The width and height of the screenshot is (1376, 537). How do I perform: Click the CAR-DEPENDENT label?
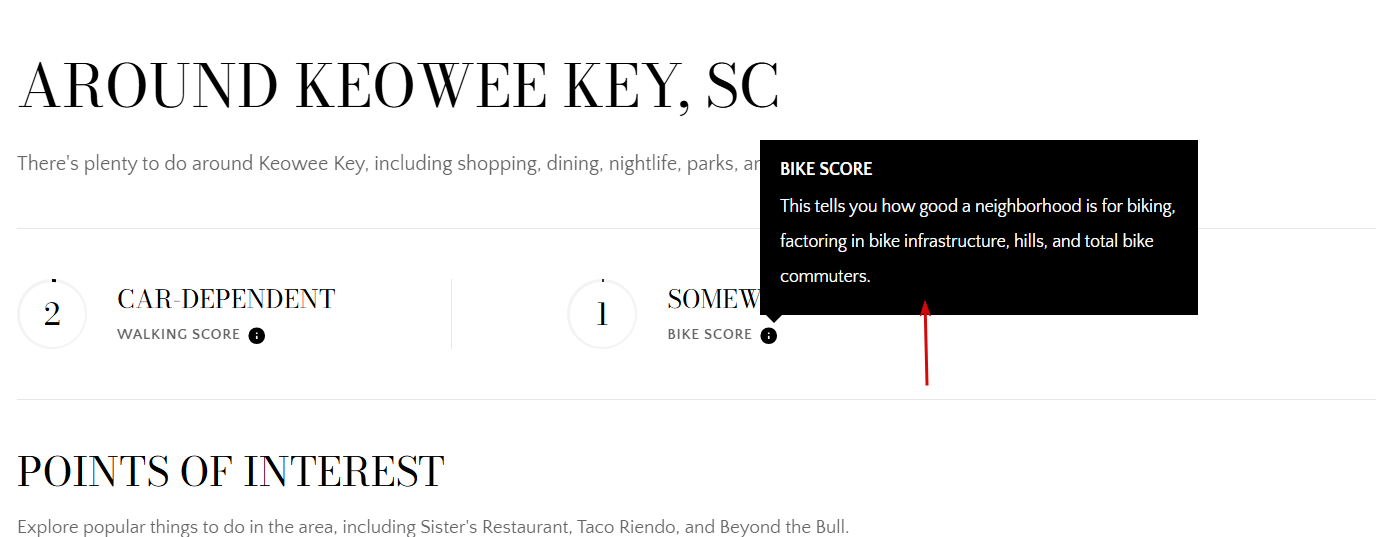coord(226,299)
